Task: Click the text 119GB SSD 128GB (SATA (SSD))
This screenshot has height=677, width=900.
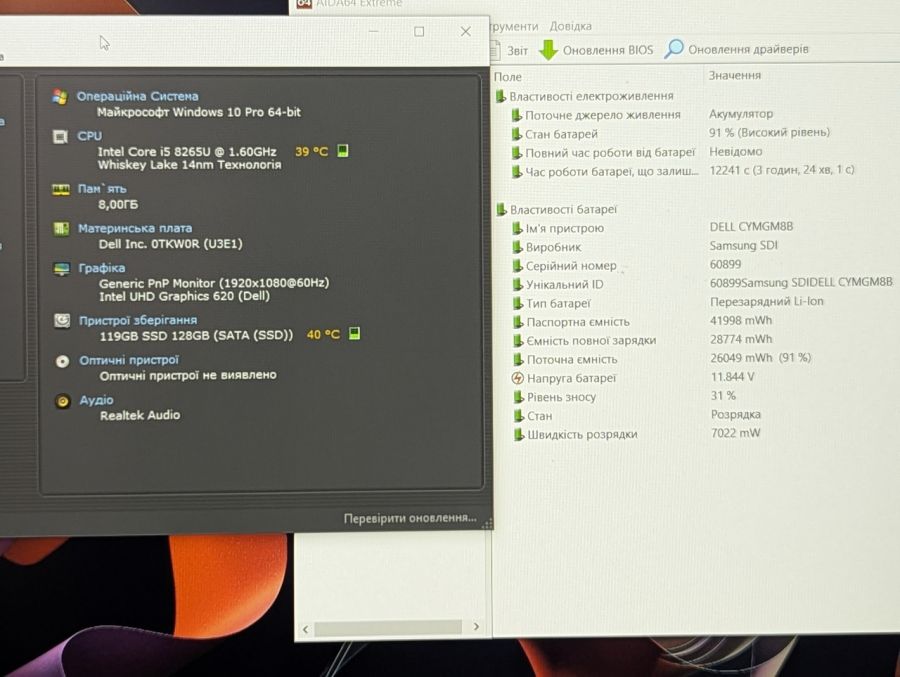Action: pos(196,335)
